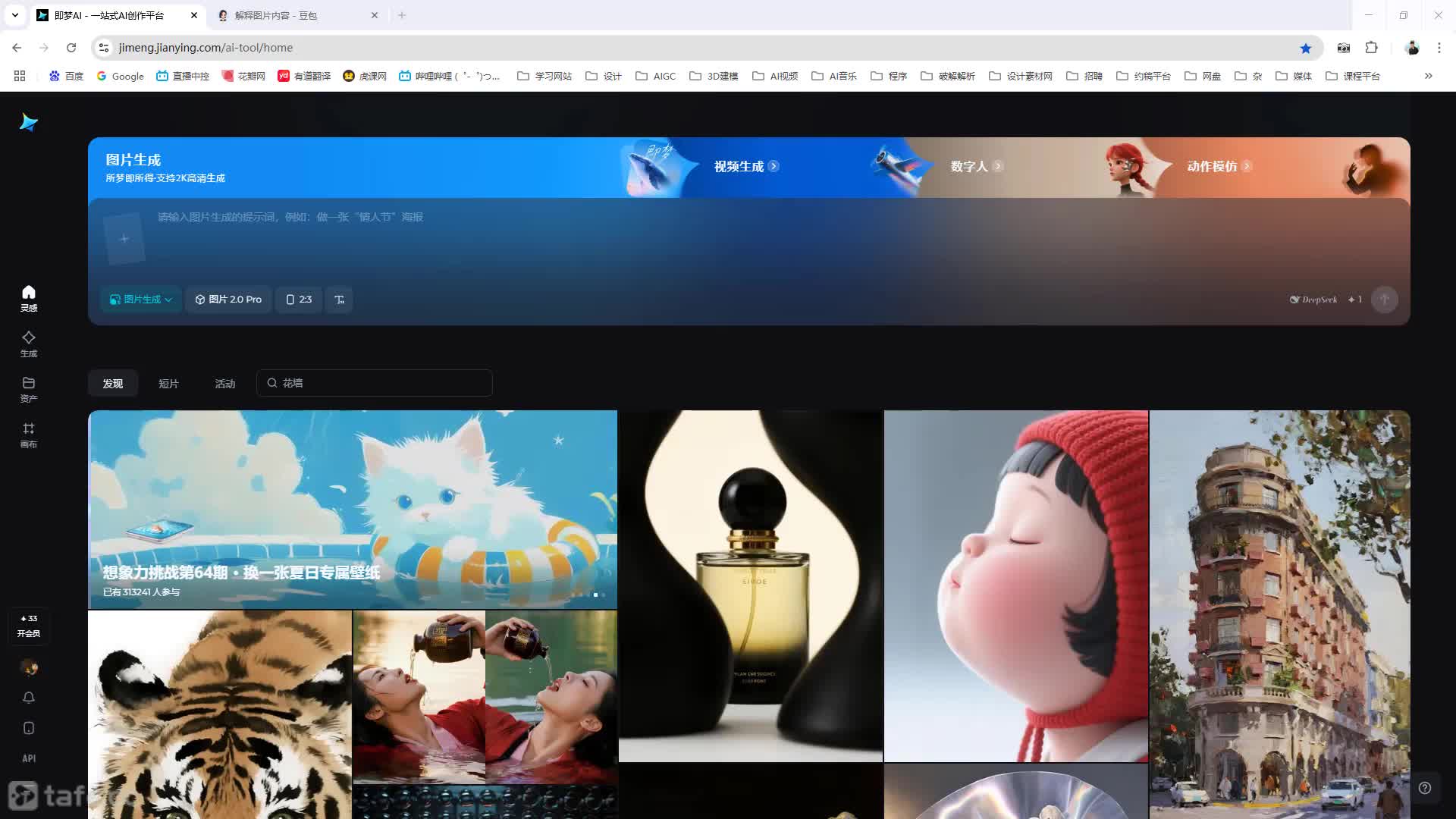Open the 生成 section in the sidebar
The image size is (1456, 819).
[29, 344]
